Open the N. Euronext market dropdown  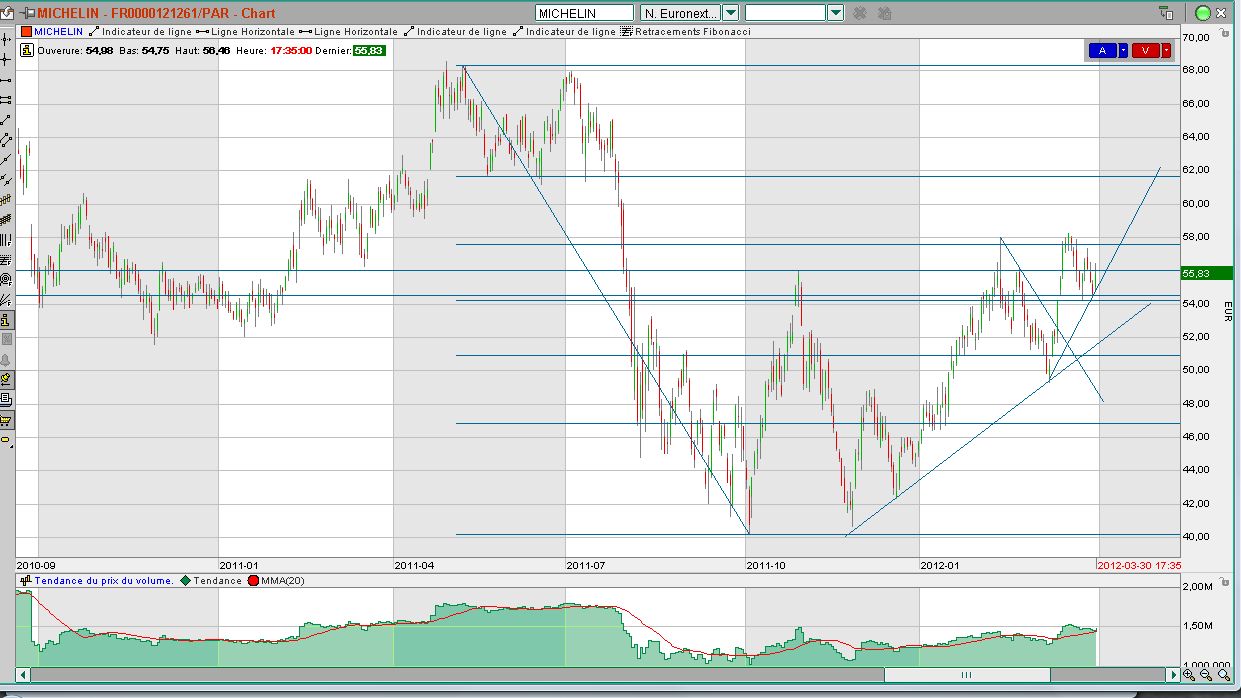click(x=730, y=13)
